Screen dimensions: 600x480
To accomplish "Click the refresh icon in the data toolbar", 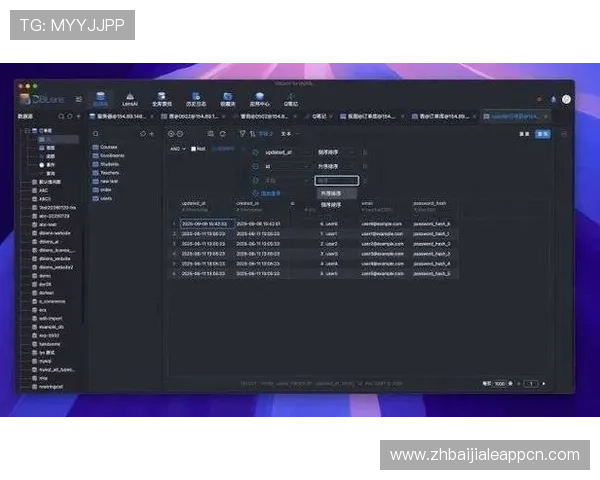I will 222,133.
